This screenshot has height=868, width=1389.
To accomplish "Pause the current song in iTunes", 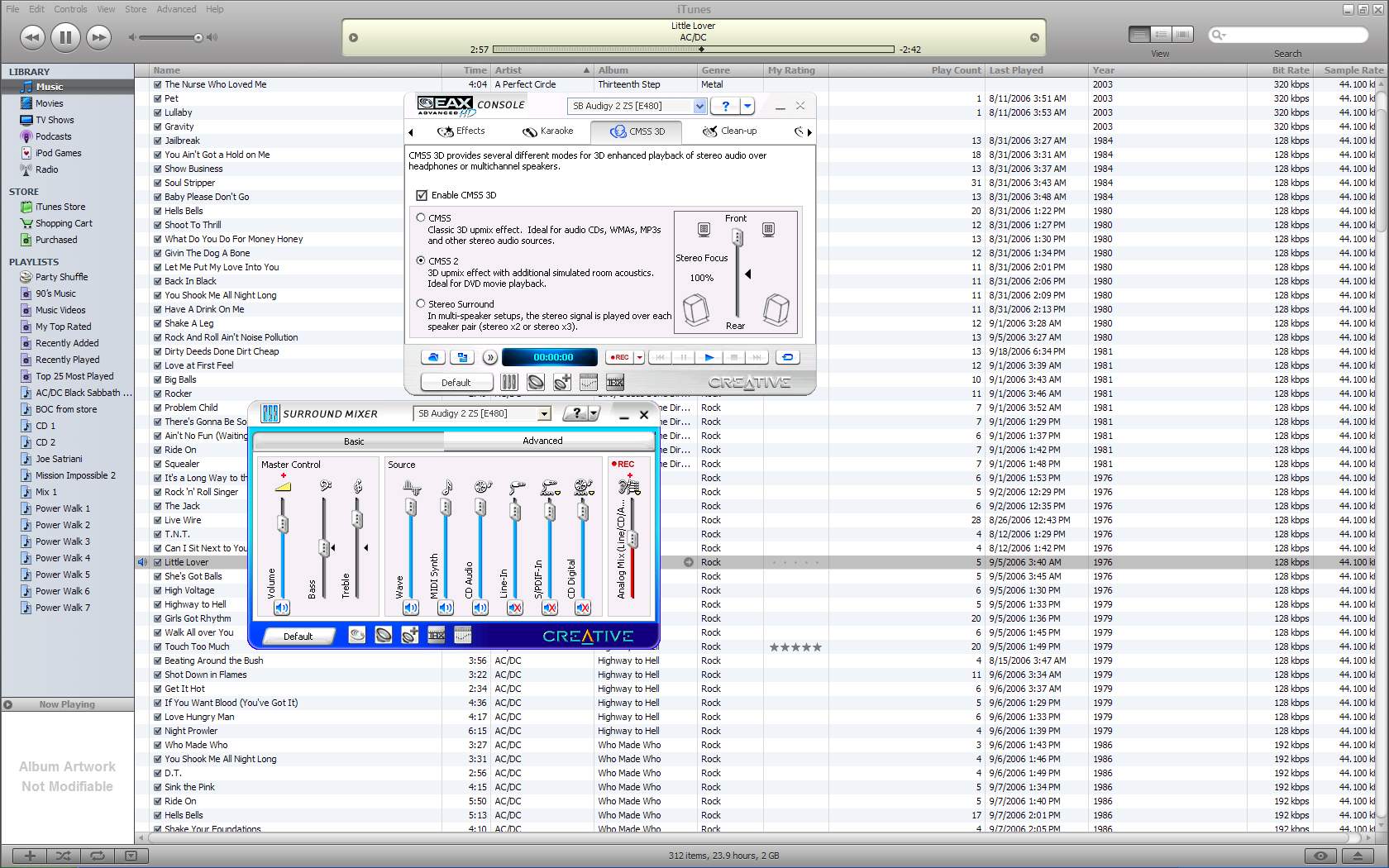I will (x=65, y=37).
